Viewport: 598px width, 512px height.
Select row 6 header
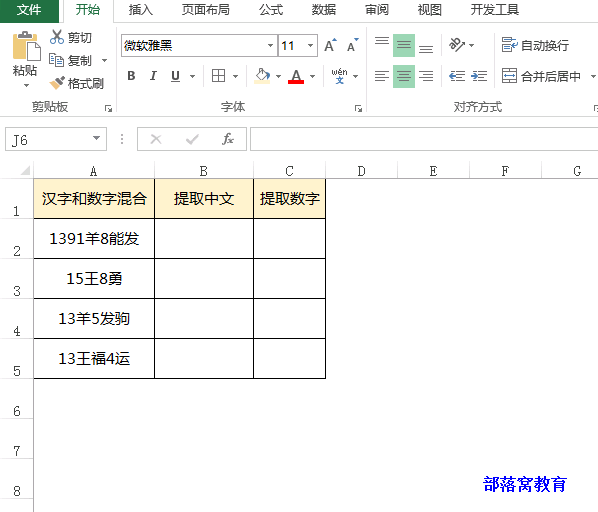coord(17,400)
